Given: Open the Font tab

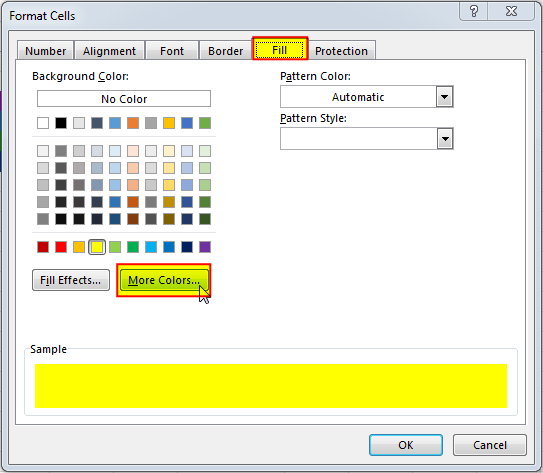Looking at the screenshot, I should pos(172,51).
